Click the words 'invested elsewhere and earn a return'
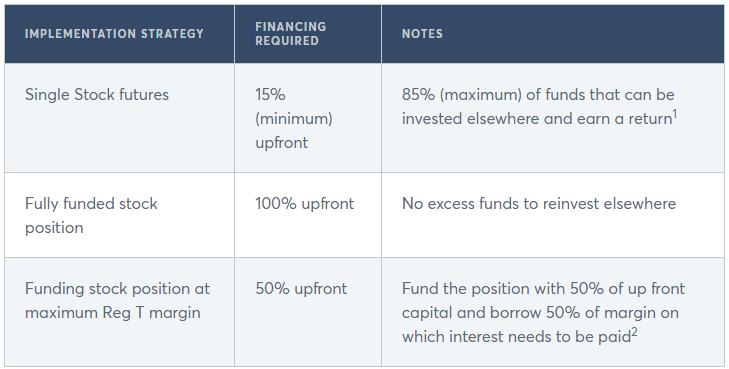The height and width of the screenshot is (369, 729). point(537,119)
